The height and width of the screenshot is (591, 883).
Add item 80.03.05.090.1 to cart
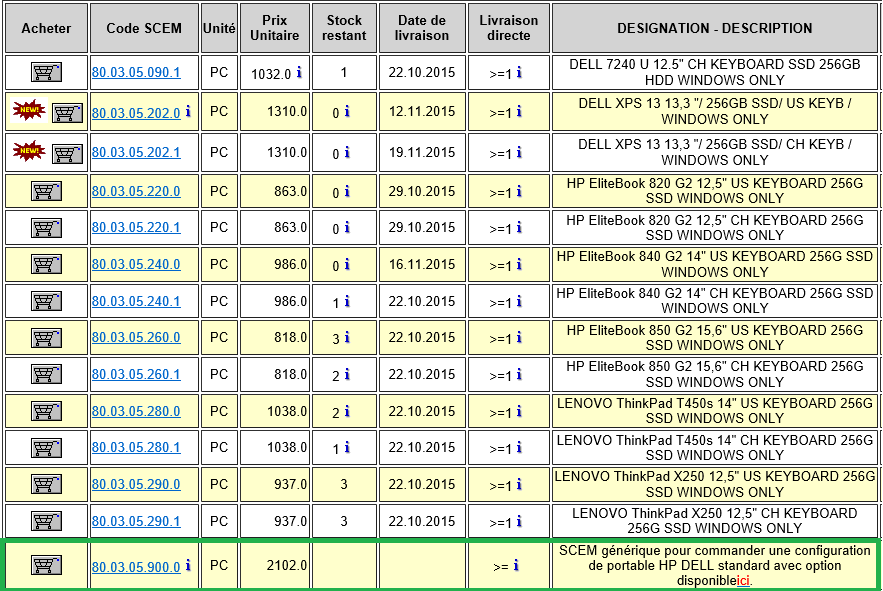[46, 73]
